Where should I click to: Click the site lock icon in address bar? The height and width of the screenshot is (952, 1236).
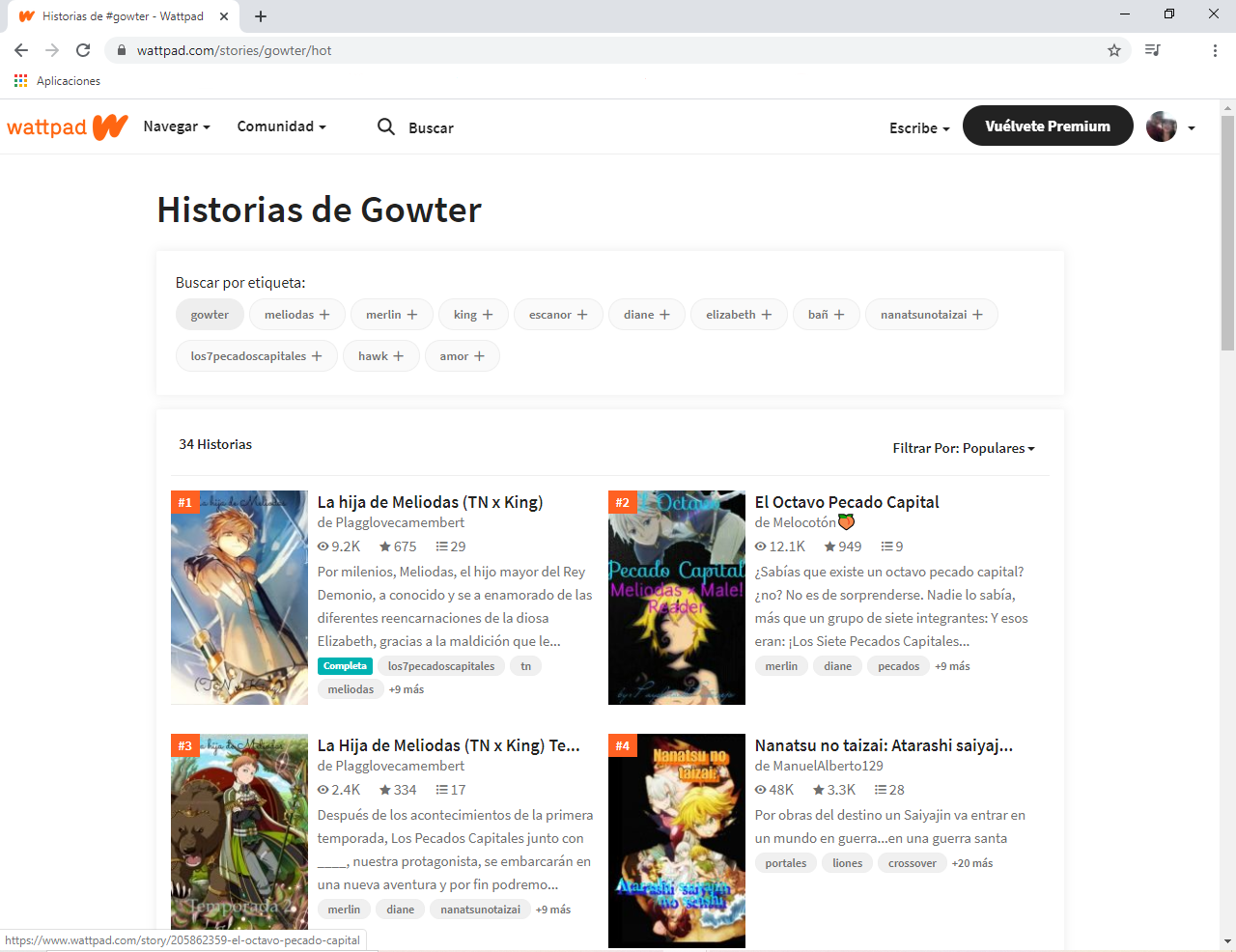121,50
